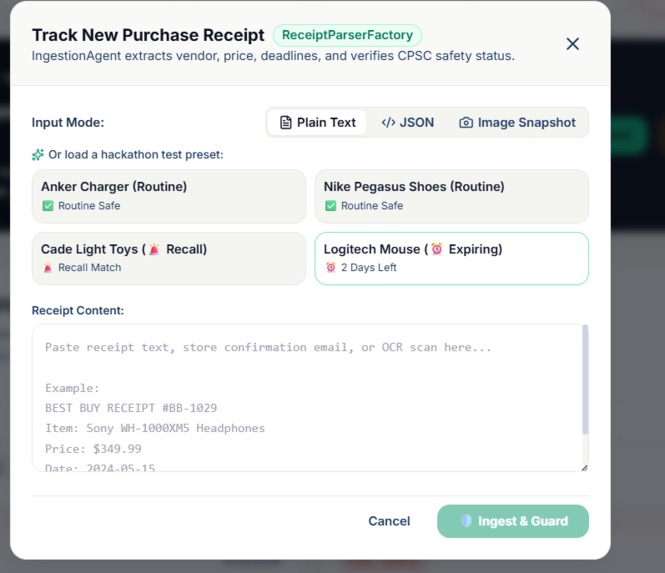Click the Ingest & Guard button
The height and width of the screenshot is (573, 665).
point(513,521)
